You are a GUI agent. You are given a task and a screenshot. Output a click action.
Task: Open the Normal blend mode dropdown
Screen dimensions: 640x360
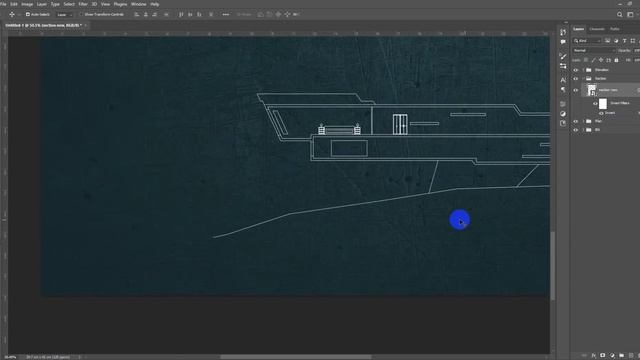click(x=593, y=51)
